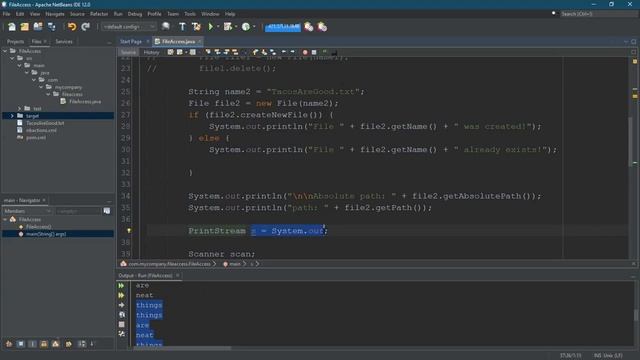The image size is (640, 360).
Task: Click the lightbulb hint icon in the gutter
Action: click(x=129, y=231)
